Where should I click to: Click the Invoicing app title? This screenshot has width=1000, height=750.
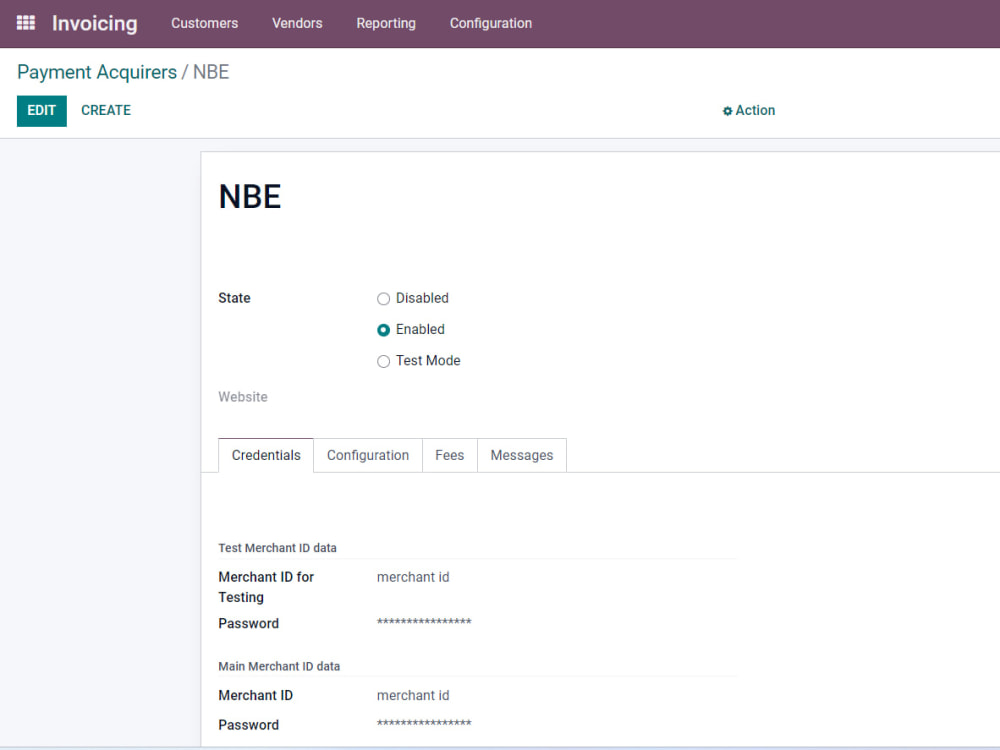pos(94,24)
